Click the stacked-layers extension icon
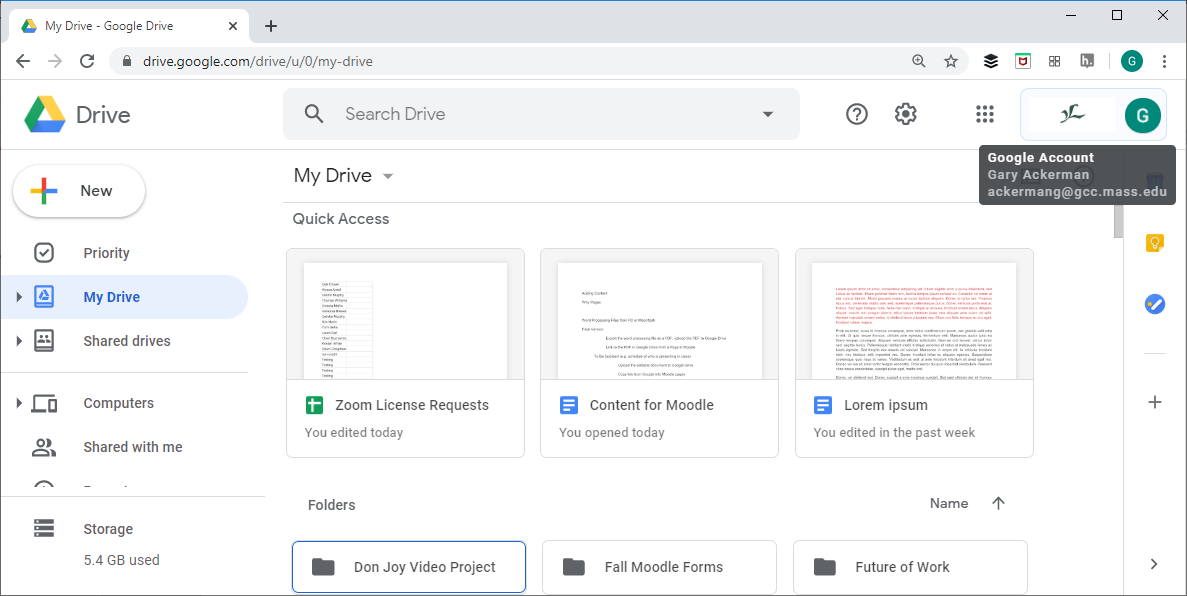The image size is (1187, 596). tap(990, 61)
